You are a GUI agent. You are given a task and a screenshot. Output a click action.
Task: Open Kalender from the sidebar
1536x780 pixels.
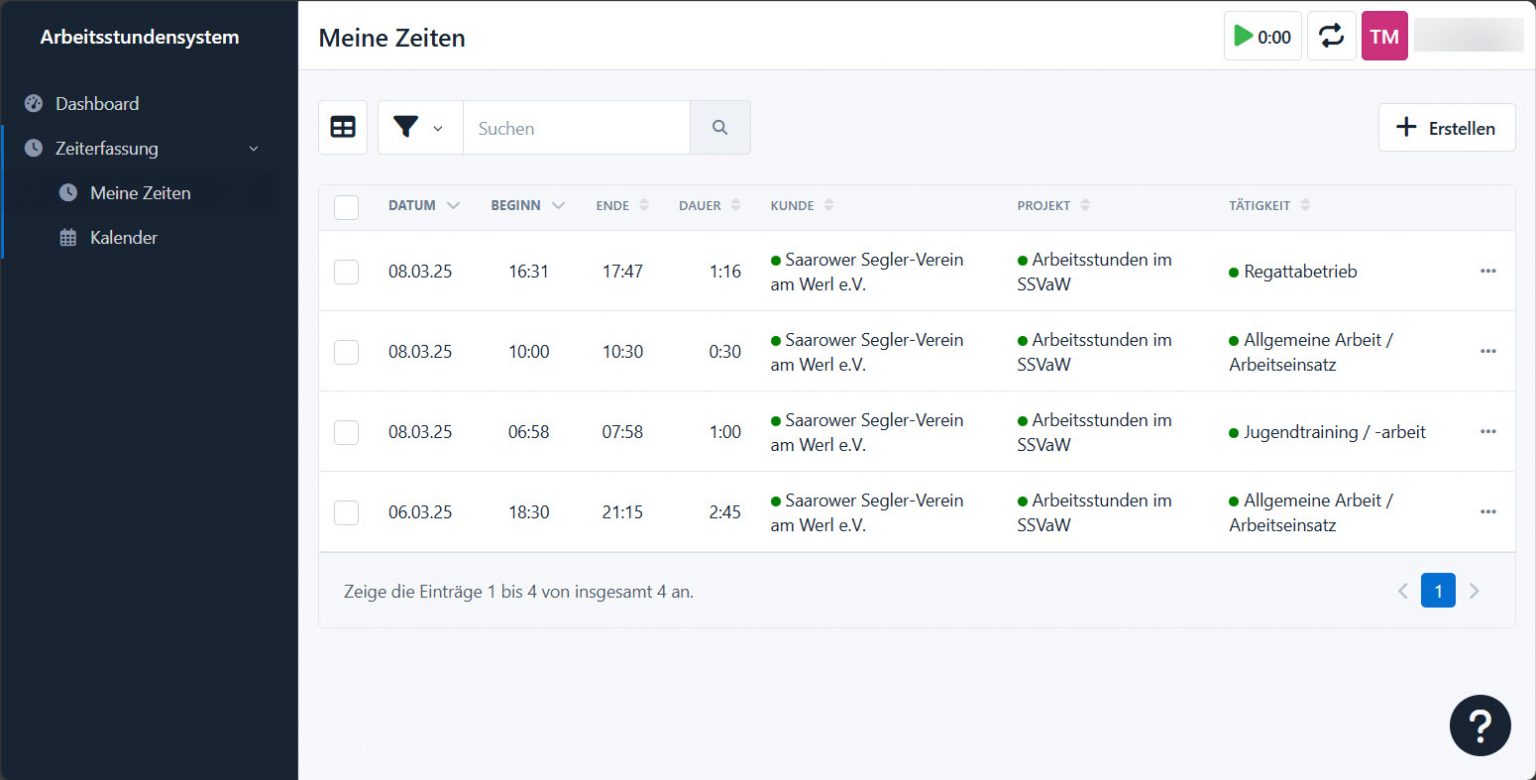[x=123, y=238]
